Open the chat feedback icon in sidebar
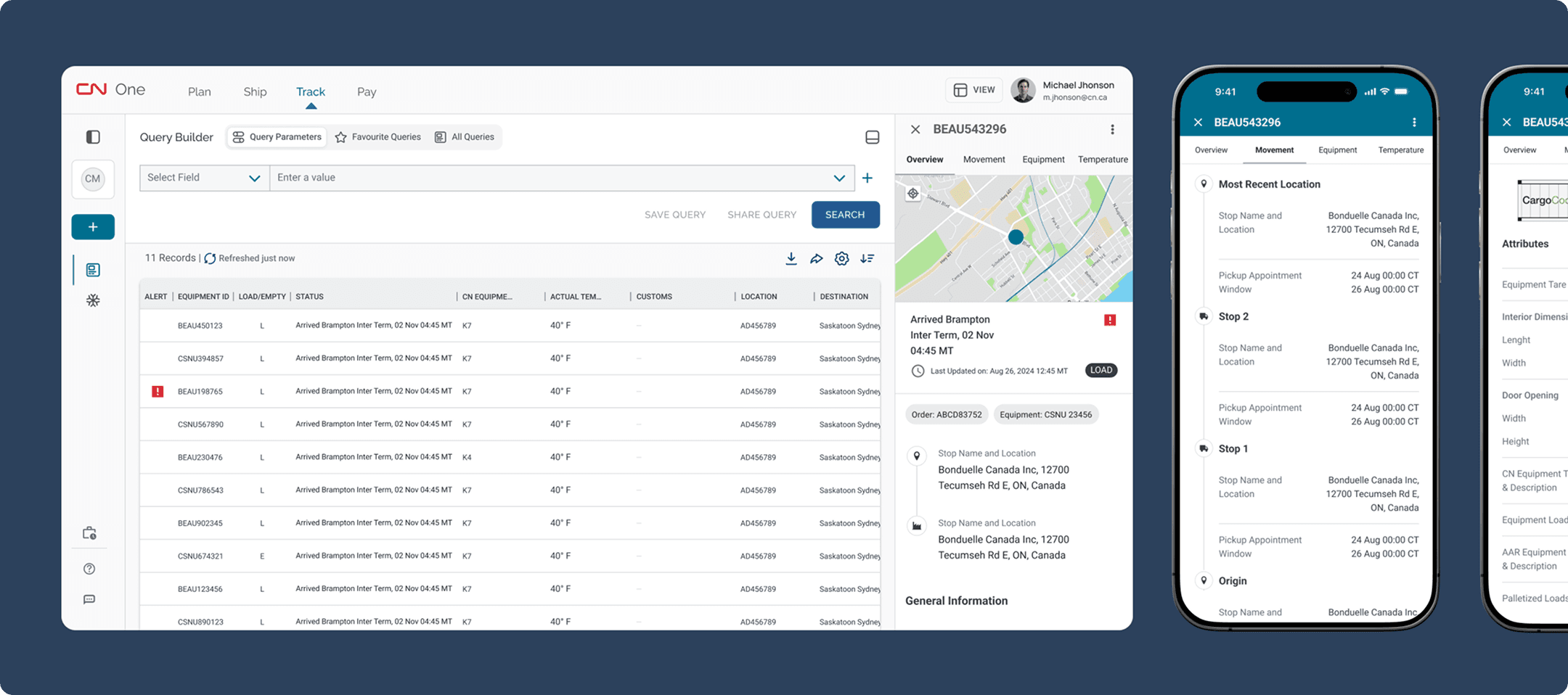The width and height of the screenshot is (1568, 695). pyautogui.click(x=89, y=599)
